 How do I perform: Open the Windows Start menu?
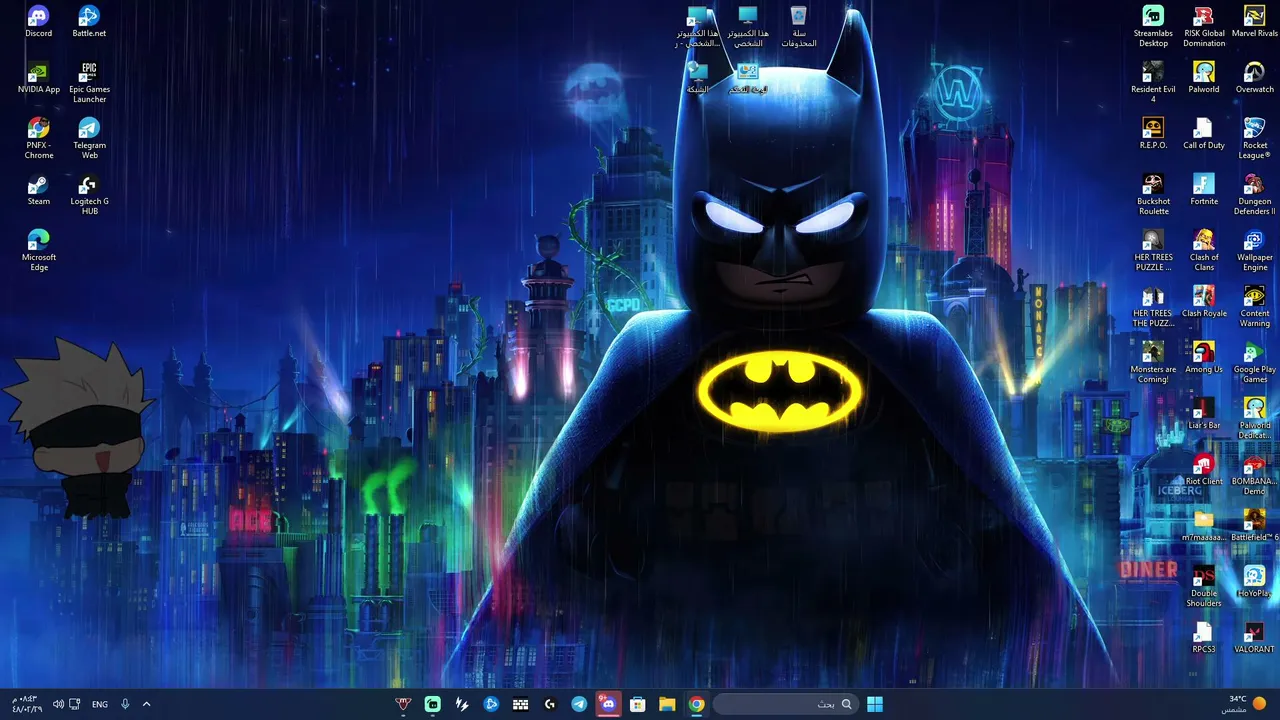[875, 704]
